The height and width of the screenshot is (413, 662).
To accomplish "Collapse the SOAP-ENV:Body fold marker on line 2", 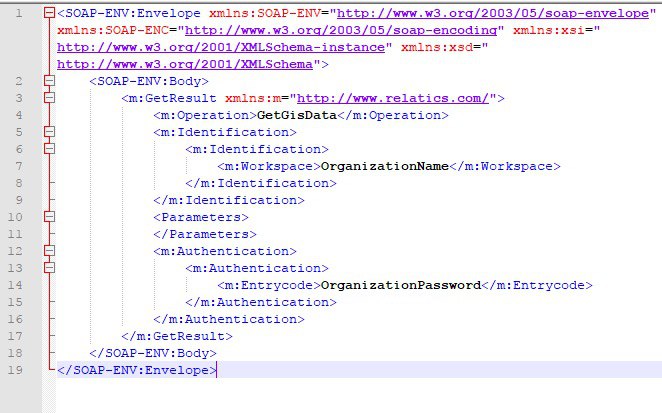I will [x=49, y=81].
